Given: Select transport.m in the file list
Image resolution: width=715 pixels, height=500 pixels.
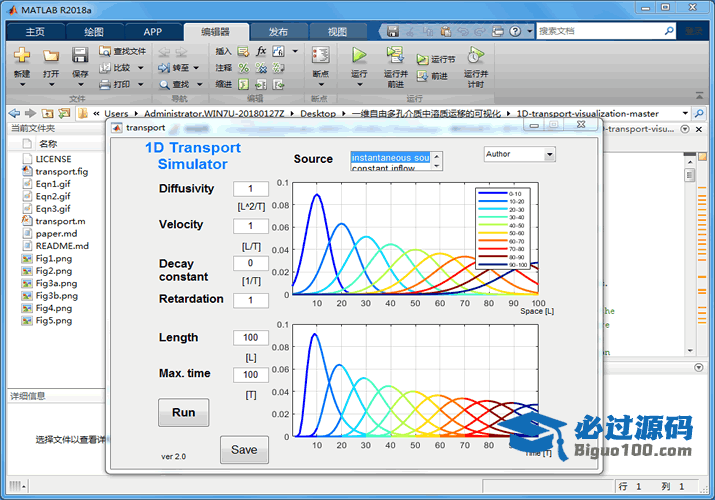Looking at the screenshot, I should pos(60,221).
